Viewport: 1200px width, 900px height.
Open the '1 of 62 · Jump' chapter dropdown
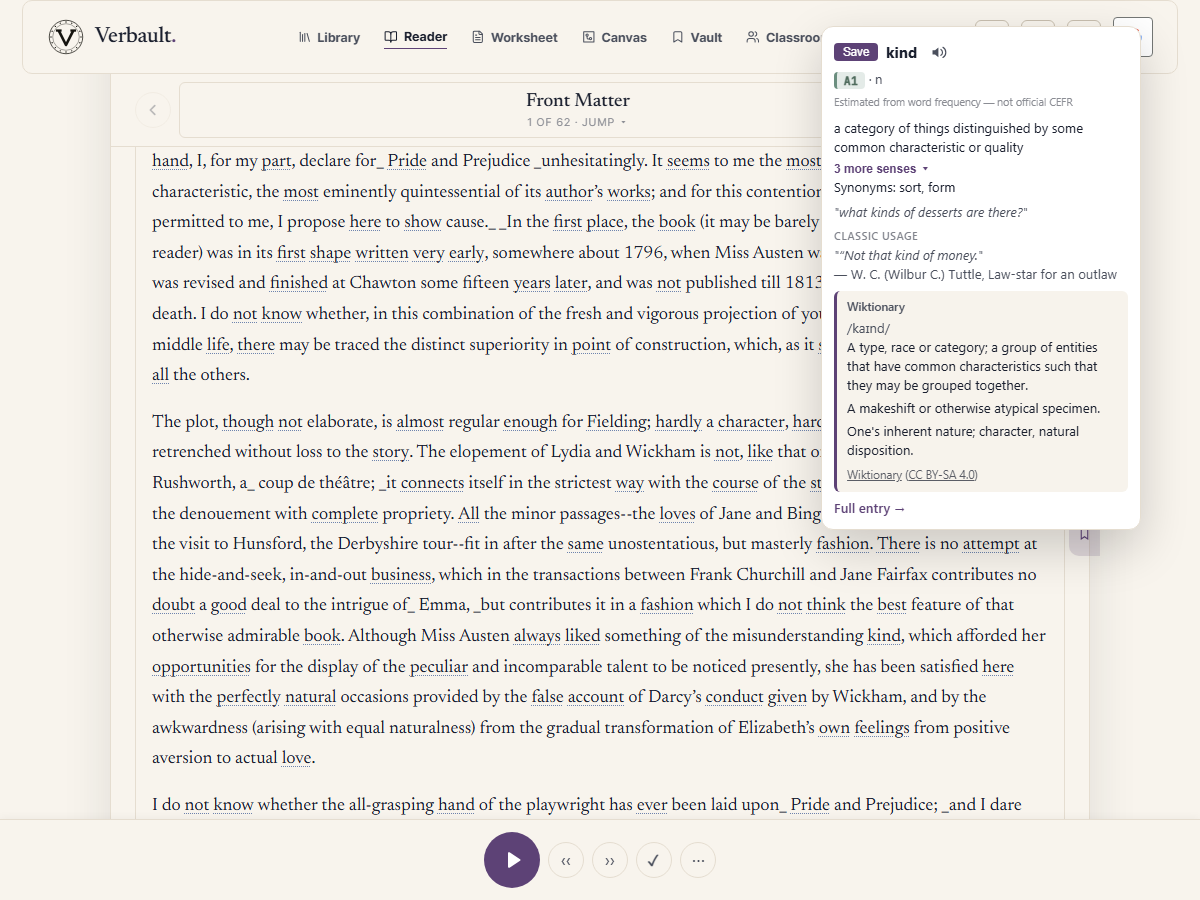577,122
